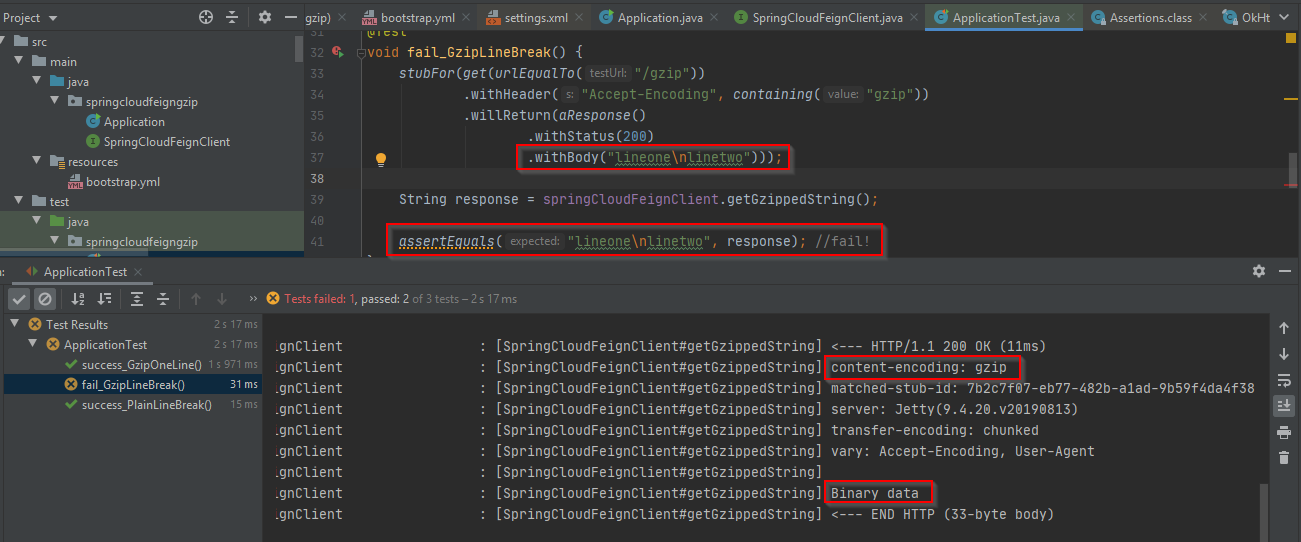Go to next failed test arrow
Screen dimensions: 1301x542
222,299
